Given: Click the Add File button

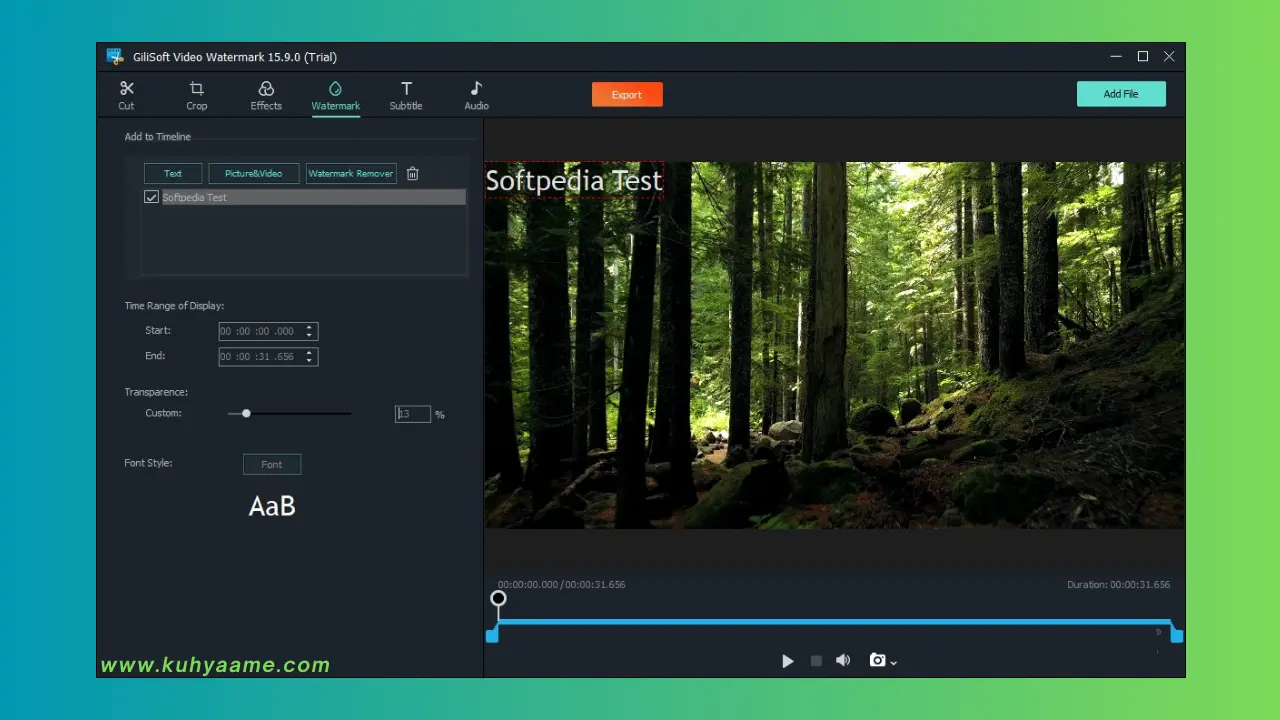Looking at the screenshot, I should (x=1121, y=94).
